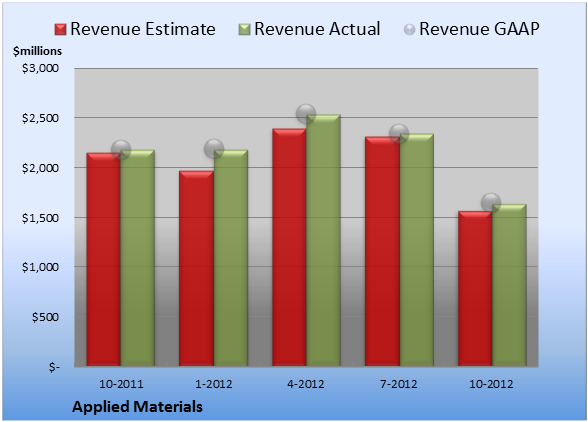Screen dimensions: 588x422
Task: Click the $1,000 y-axis label
Action: [x=40, y=267]
